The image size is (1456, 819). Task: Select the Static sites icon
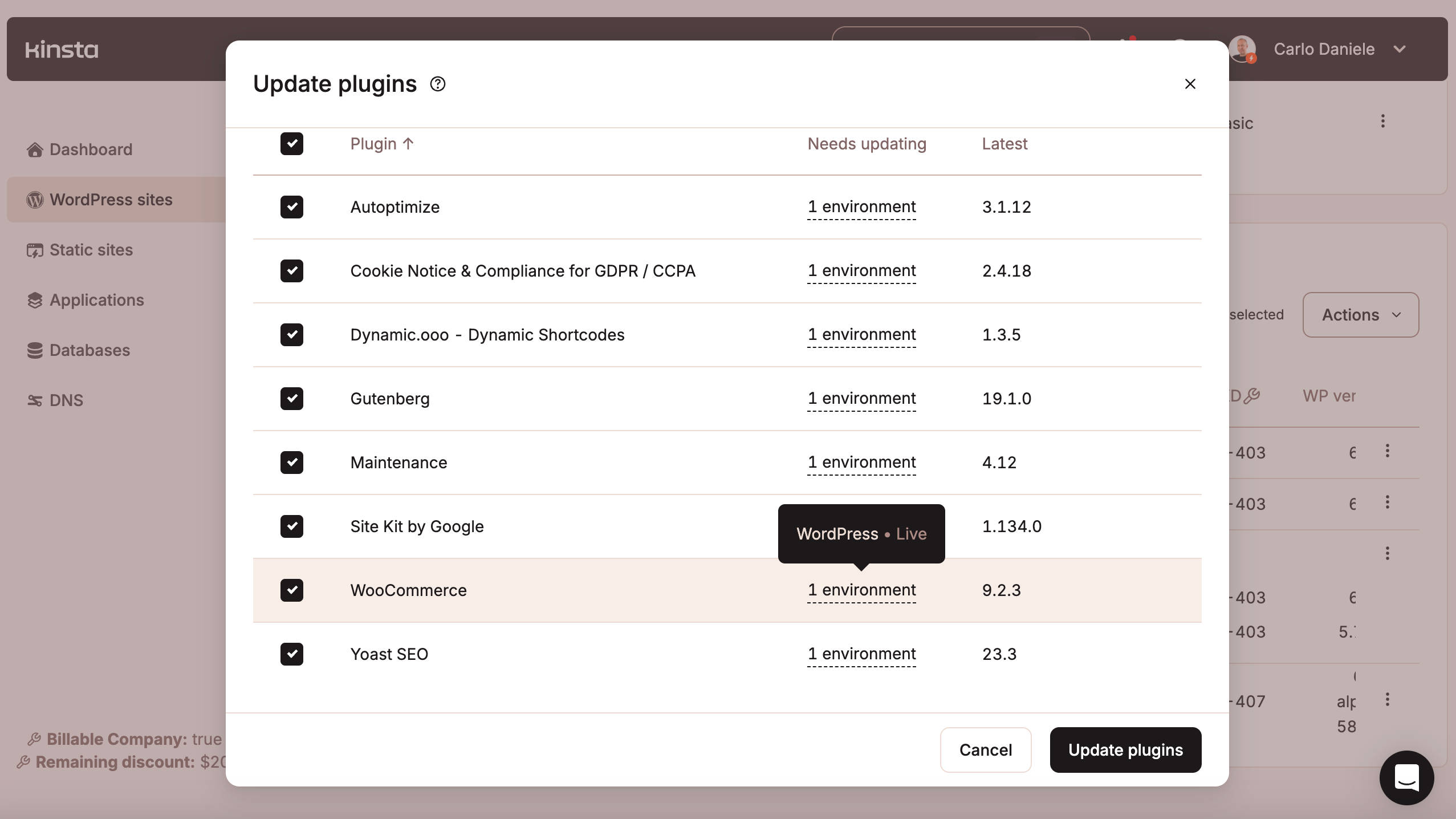(35, 250)
